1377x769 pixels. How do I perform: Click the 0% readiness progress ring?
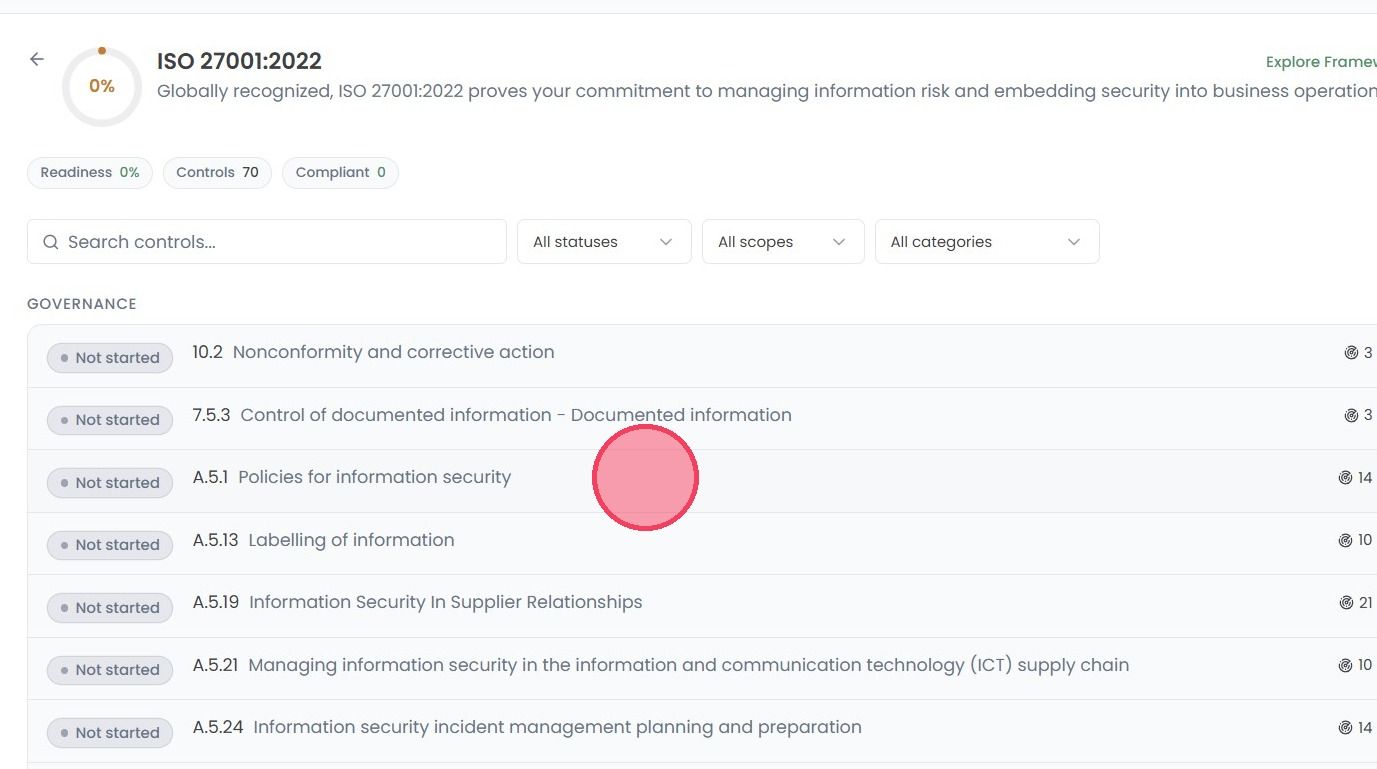pyautogui.click(x=102, y=87)
